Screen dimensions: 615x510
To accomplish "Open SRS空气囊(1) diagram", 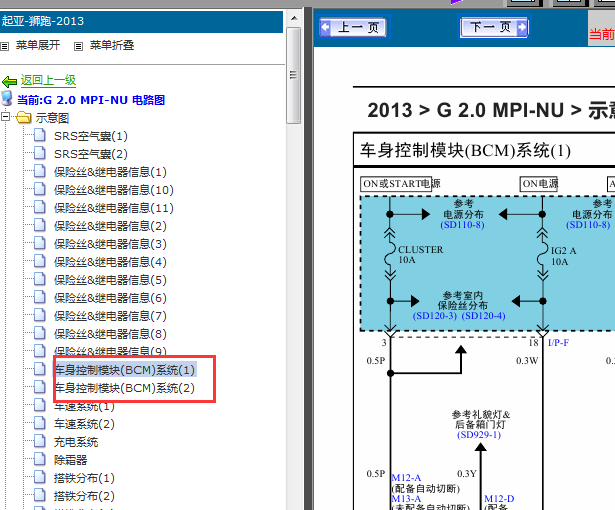I will pyautogui.click(x=91, y=136).
